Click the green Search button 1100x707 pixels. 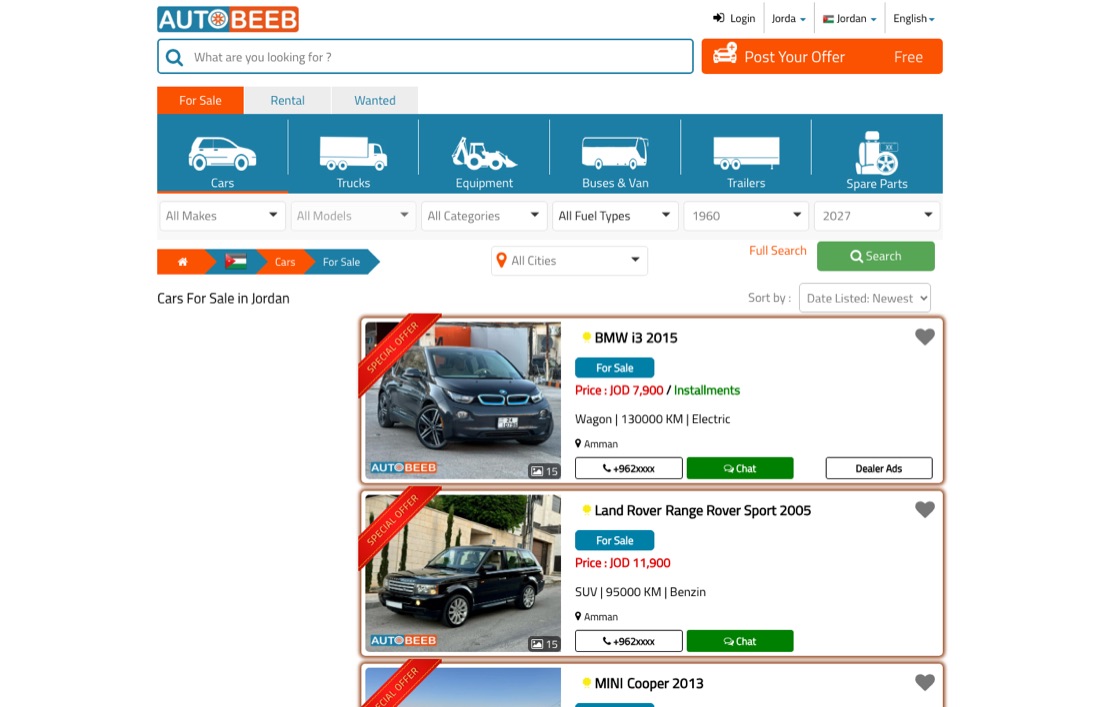(876, 256)
